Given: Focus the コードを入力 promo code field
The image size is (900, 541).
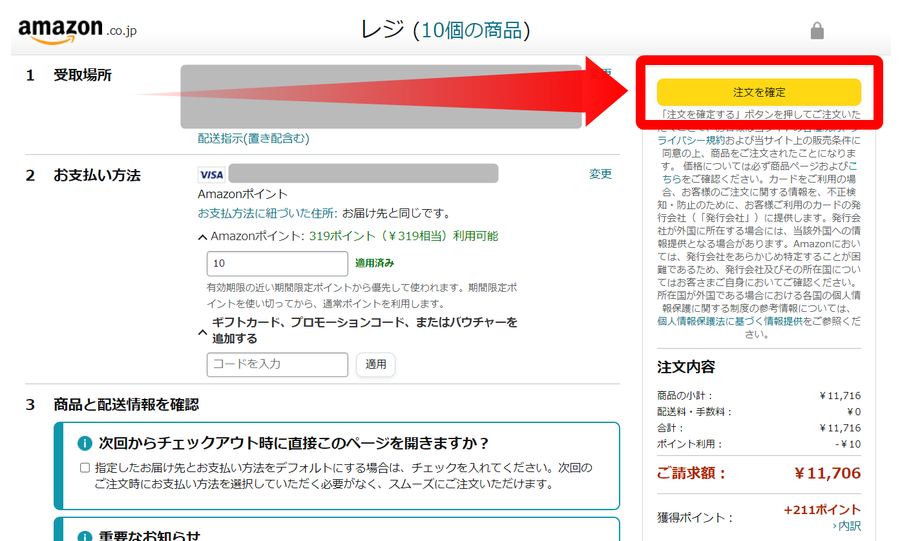Looking at the screenshot, I should (x=277, y=364).
